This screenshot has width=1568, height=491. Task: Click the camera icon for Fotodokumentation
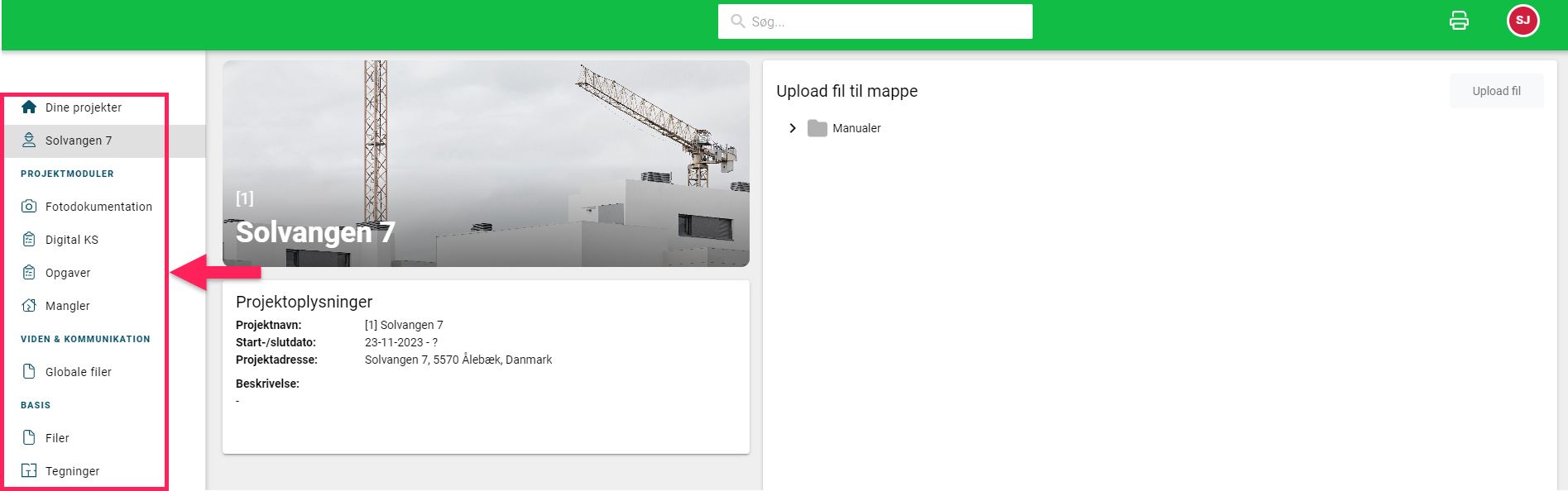pyautogui.click(x=29, y=206)
